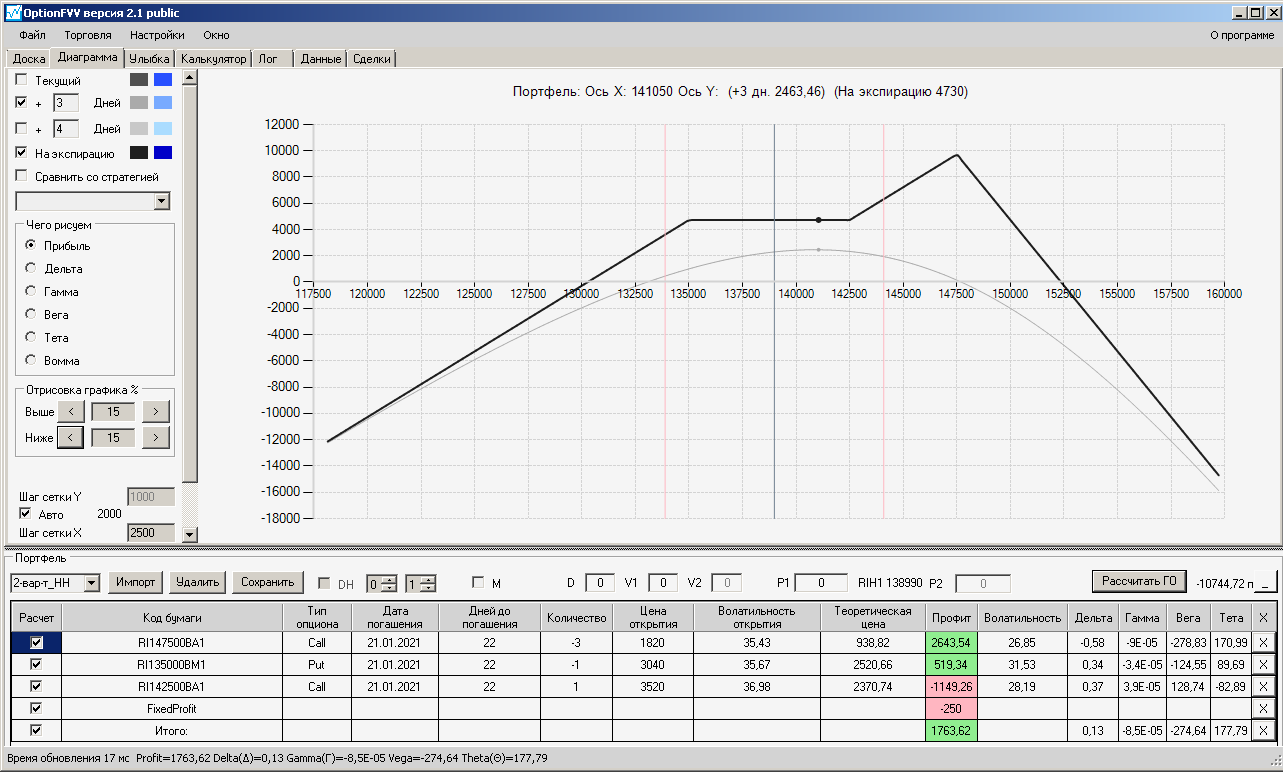Click the X button on the FixedProfit row
The height and width of the screenshot is (772, 1283).
[1262, 708]
